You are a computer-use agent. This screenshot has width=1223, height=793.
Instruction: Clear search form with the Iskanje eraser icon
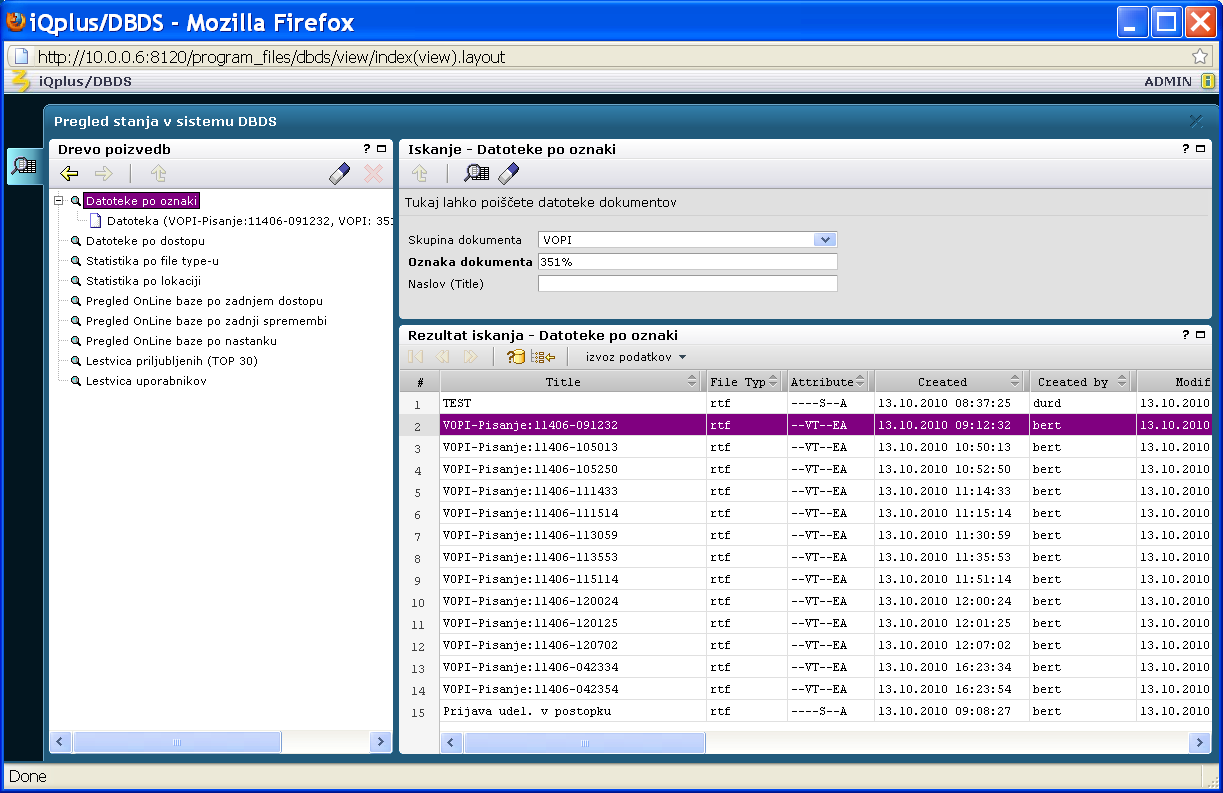[509, 174]
